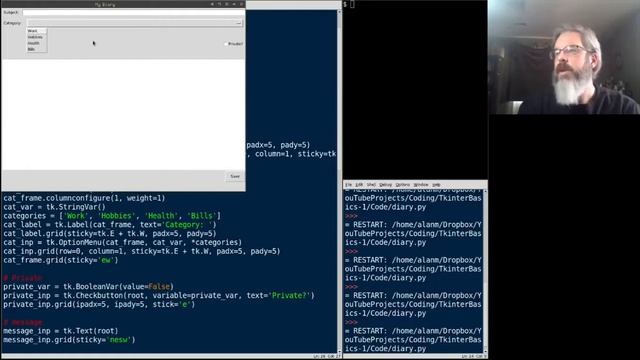Click the 'message_inp = tk.Text(root)' line
The image size is (640, 360).
61,331
